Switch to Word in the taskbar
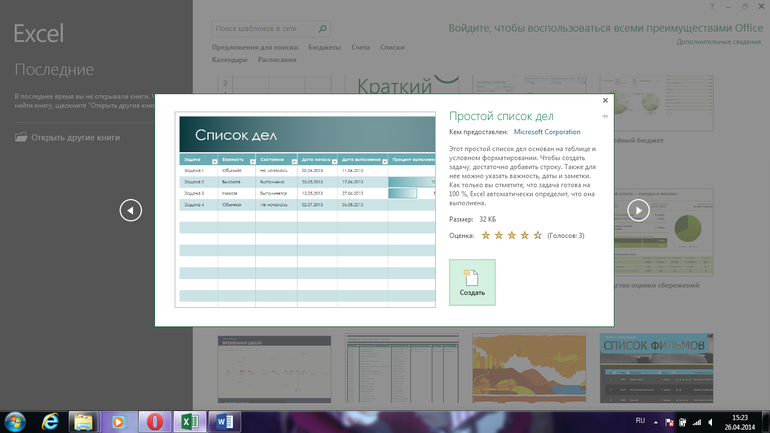Image resolution: width=770 pixels, height=433 pixels. coord(225,421)
